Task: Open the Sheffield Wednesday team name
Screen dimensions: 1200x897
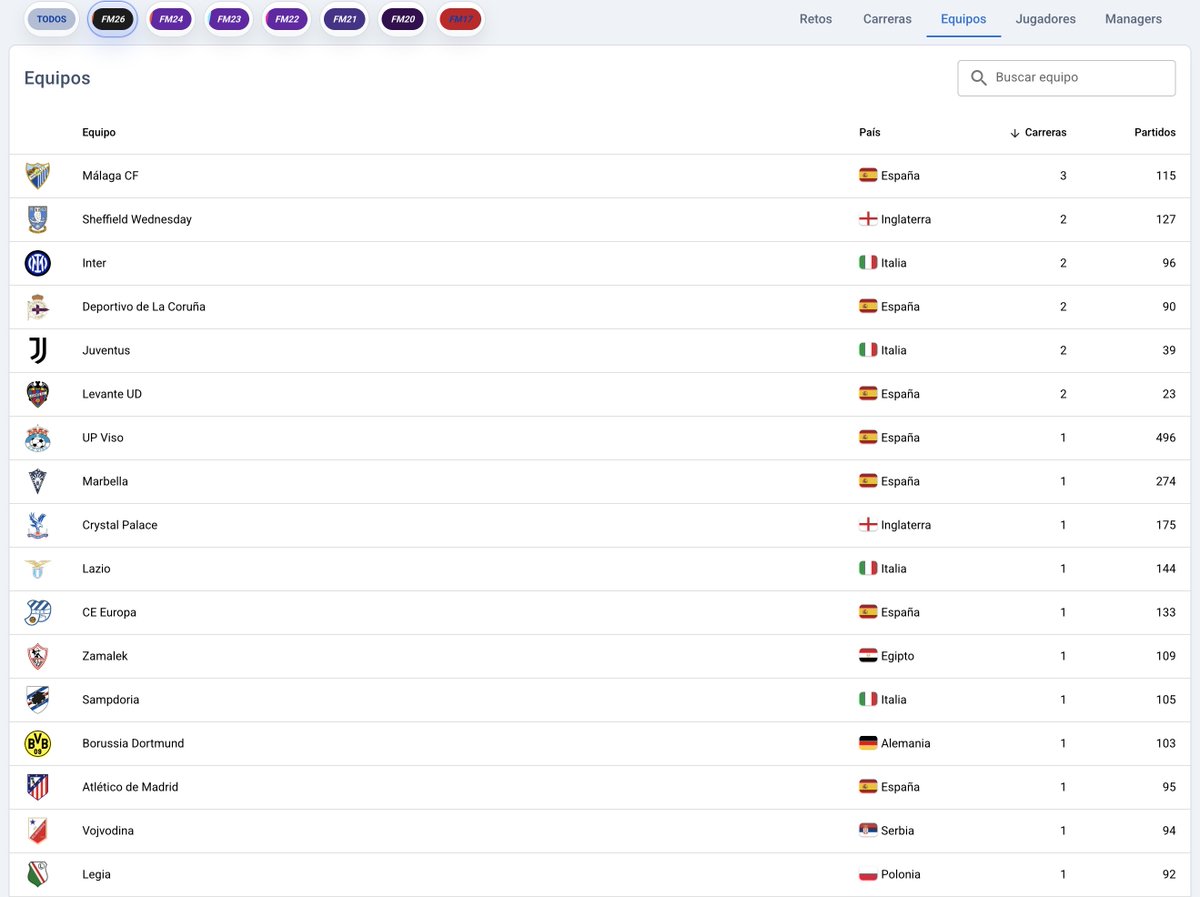Action: (x=137, y=219)
